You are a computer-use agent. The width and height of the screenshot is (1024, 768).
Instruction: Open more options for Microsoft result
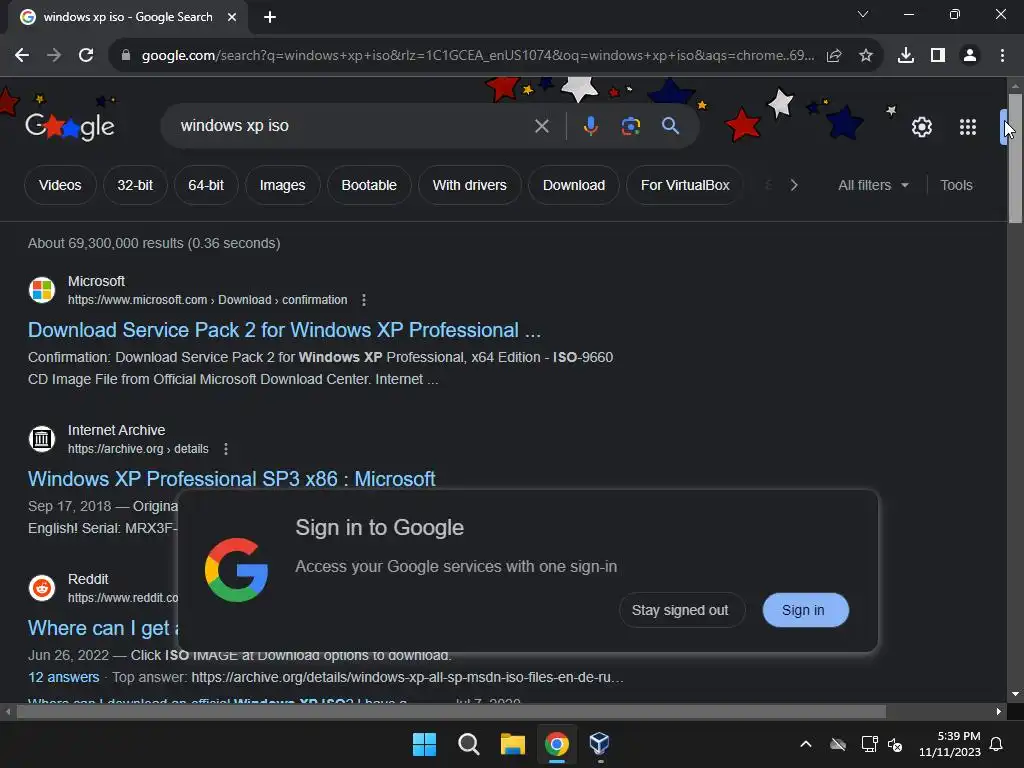(x=364, y=300)
